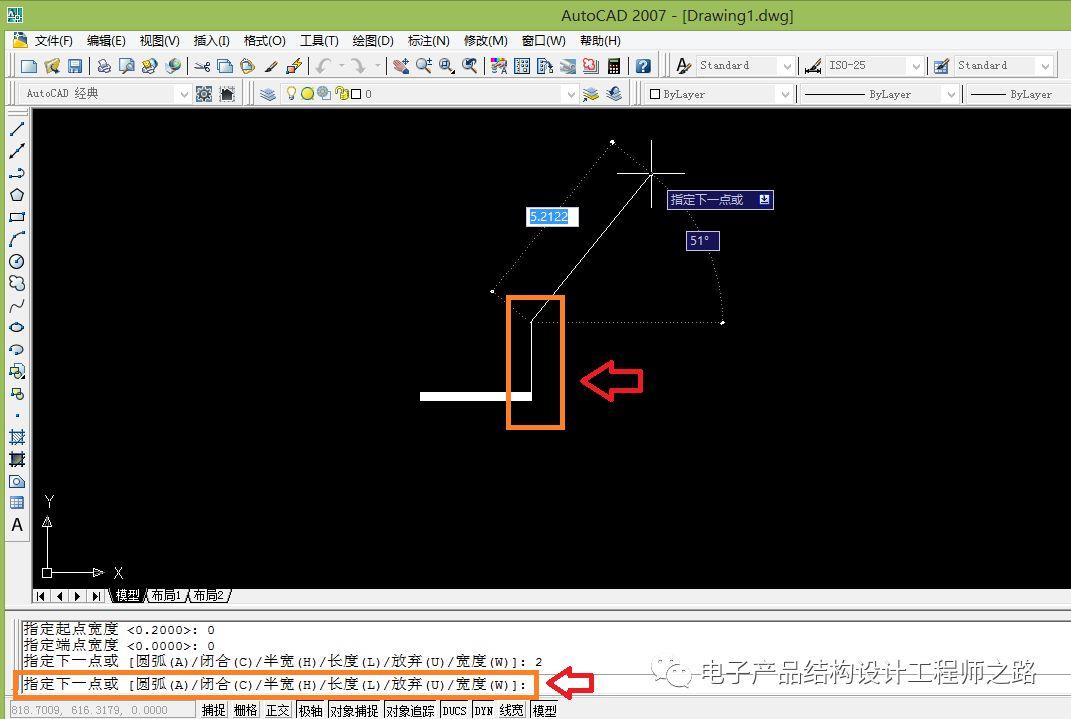Screen dimensions: 1071x719
Task: Toggle DYN dynamic input
Action: pos(484,710)
